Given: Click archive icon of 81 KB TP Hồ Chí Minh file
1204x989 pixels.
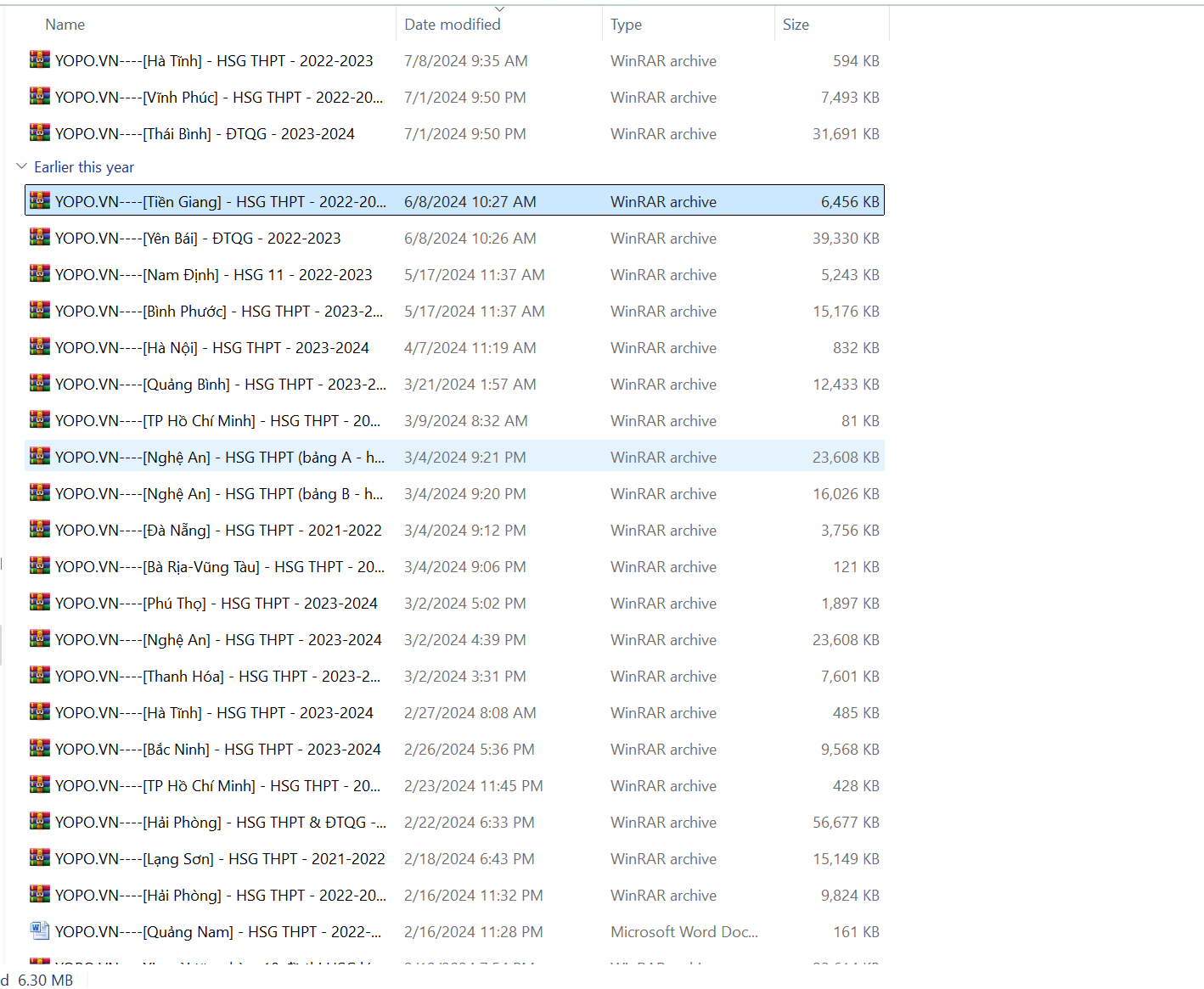Looking at the screenshot, I should point(40,419).
